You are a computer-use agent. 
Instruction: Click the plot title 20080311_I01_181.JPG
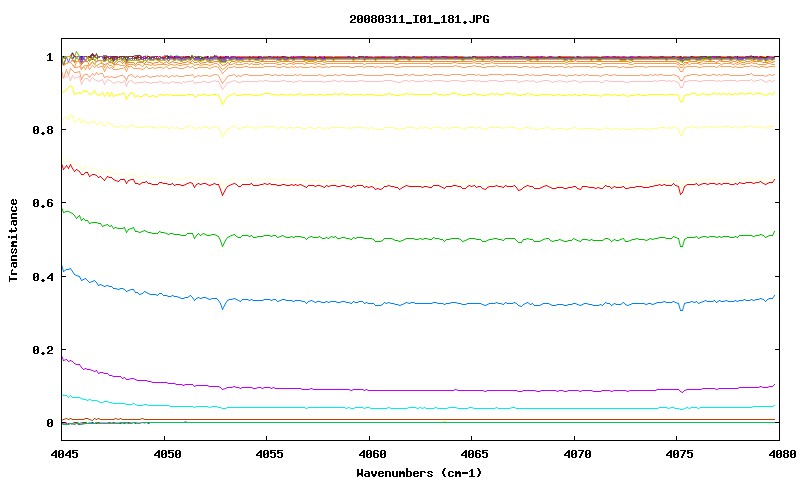[419, 19]
